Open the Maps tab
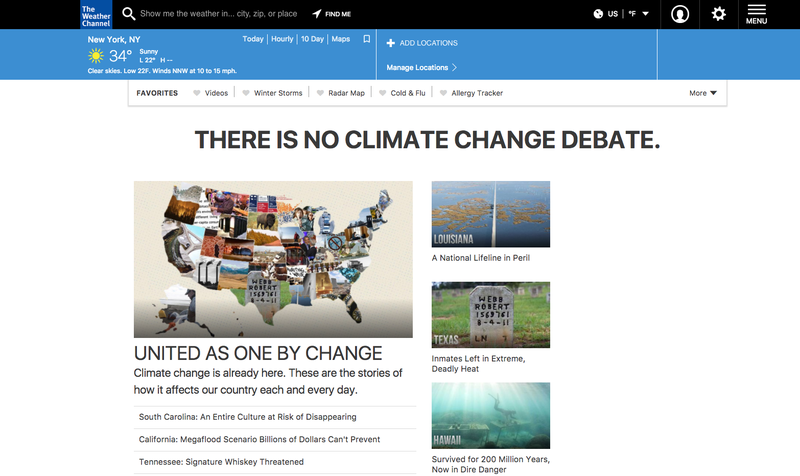The height and width of the screenshot is (476, 800). [341, 39]
